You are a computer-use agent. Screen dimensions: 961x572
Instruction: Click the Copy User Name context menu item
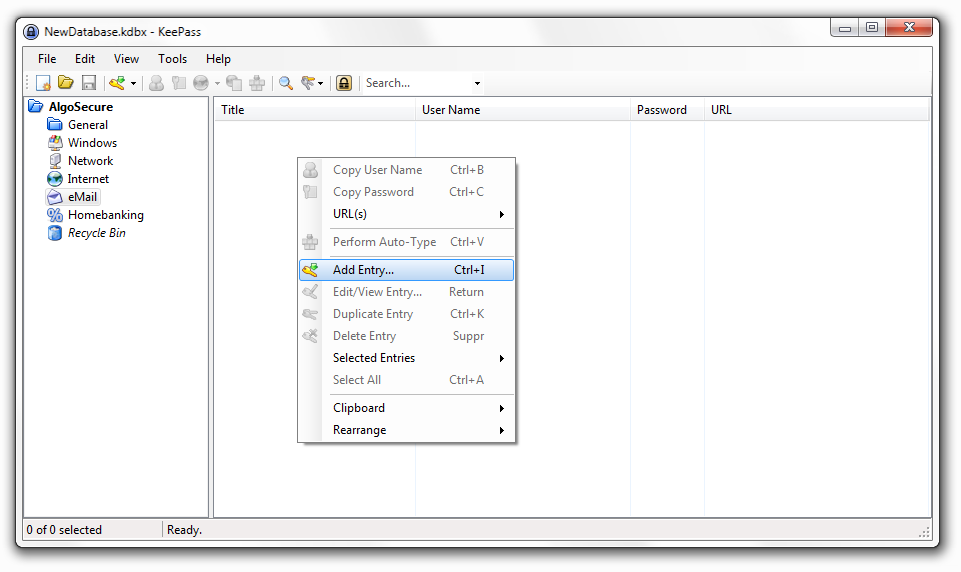coord(406,170)
